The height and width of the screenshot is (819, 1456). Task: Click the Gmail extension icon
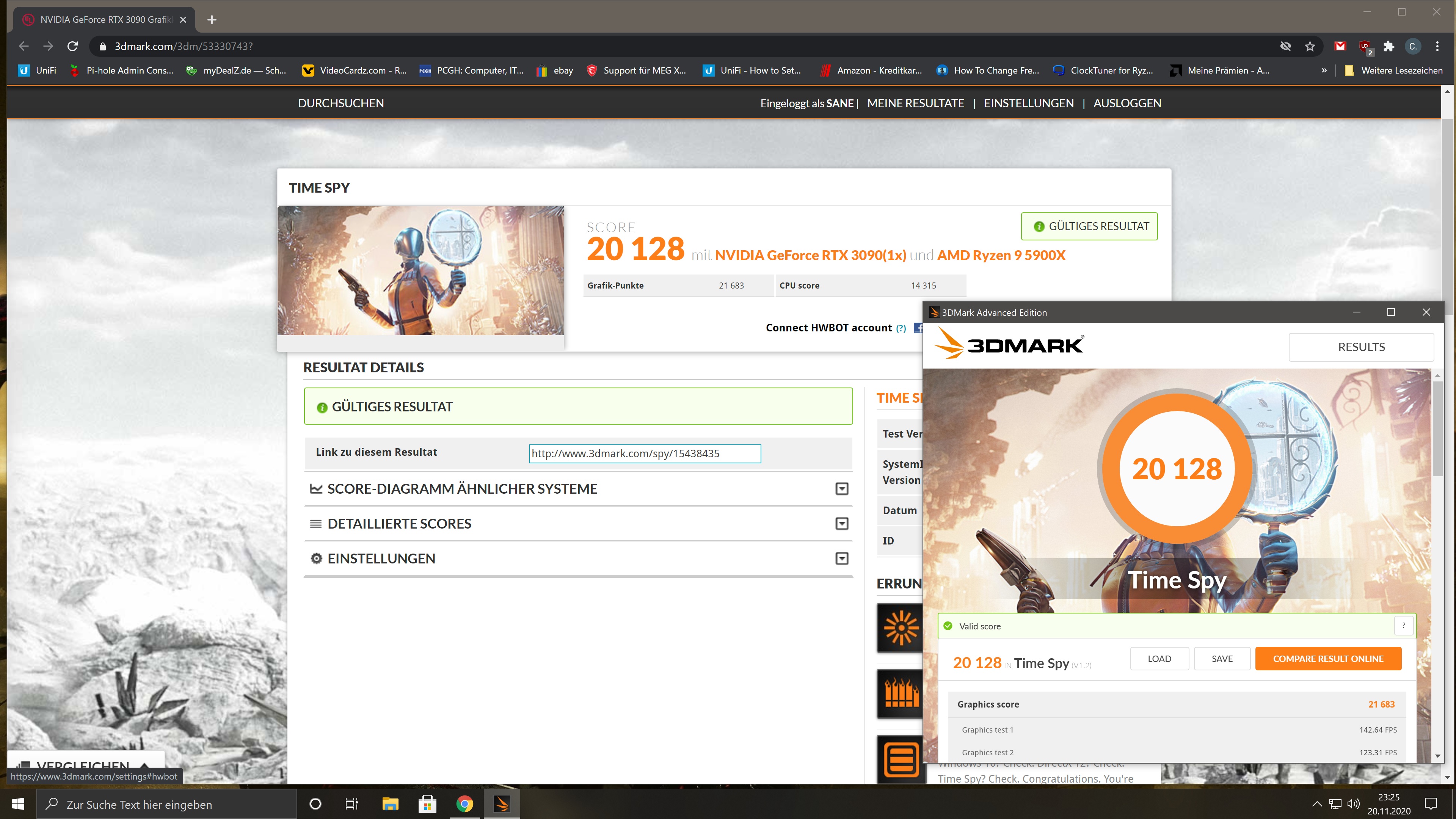(1340, 46)
